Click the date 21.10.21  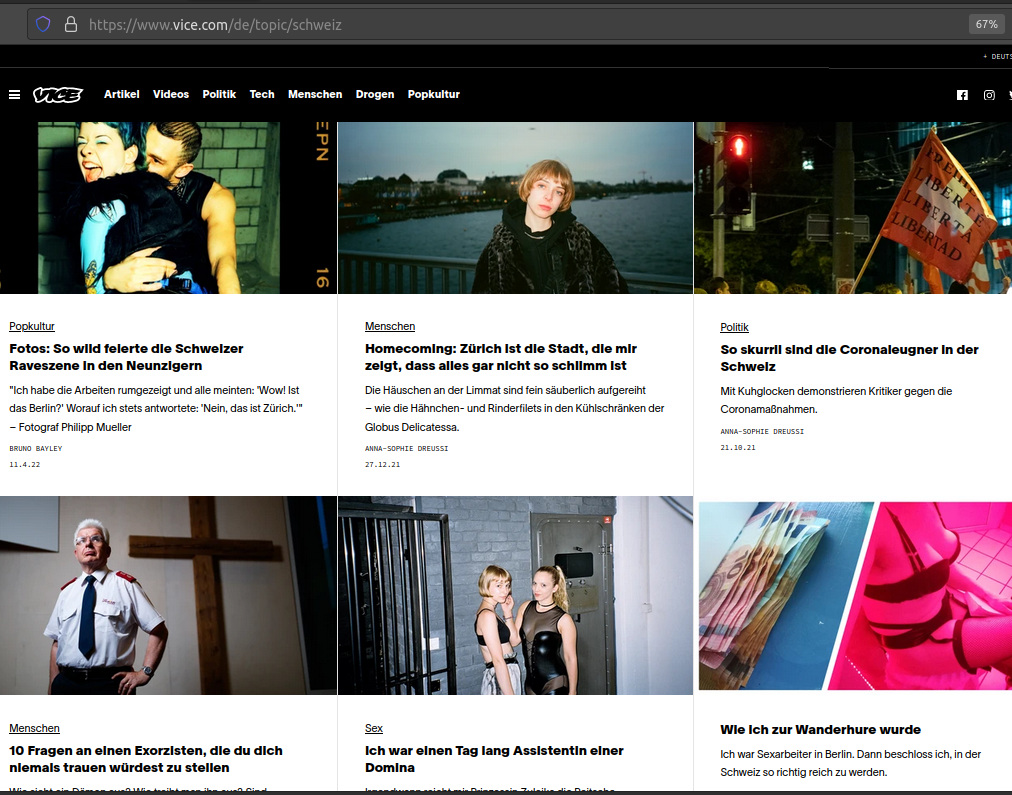click(x=738, y=448)
